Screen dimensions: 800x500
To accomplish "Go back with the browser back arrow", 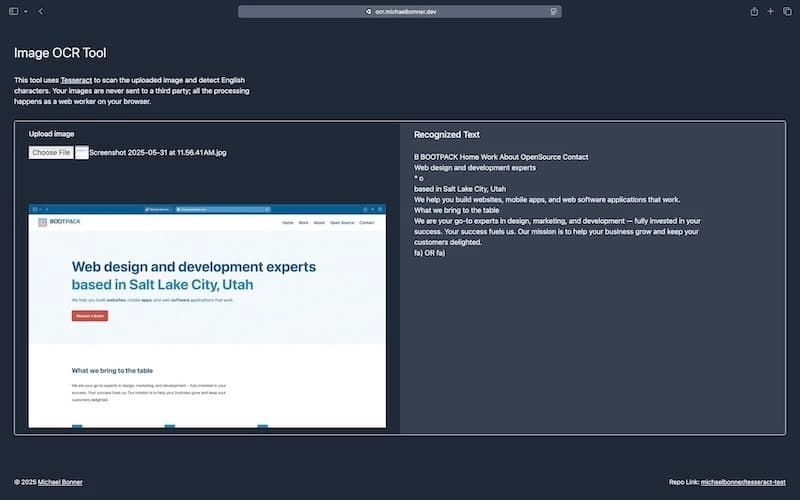I will (40, 11).
